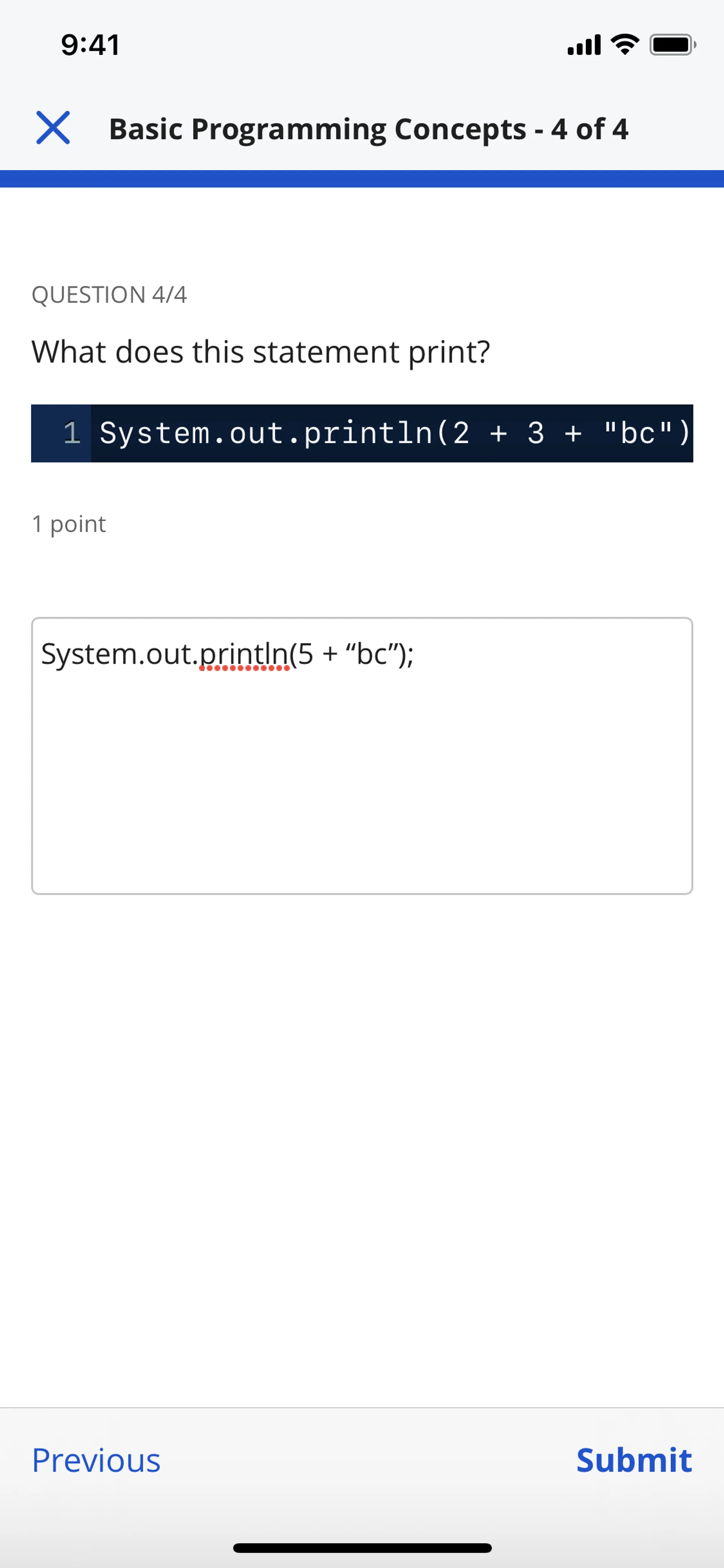Image resolution: width=724 pixels, height=1568 pixels.
Task: Tap the blue progress bar
Action: tap(362, 179)
